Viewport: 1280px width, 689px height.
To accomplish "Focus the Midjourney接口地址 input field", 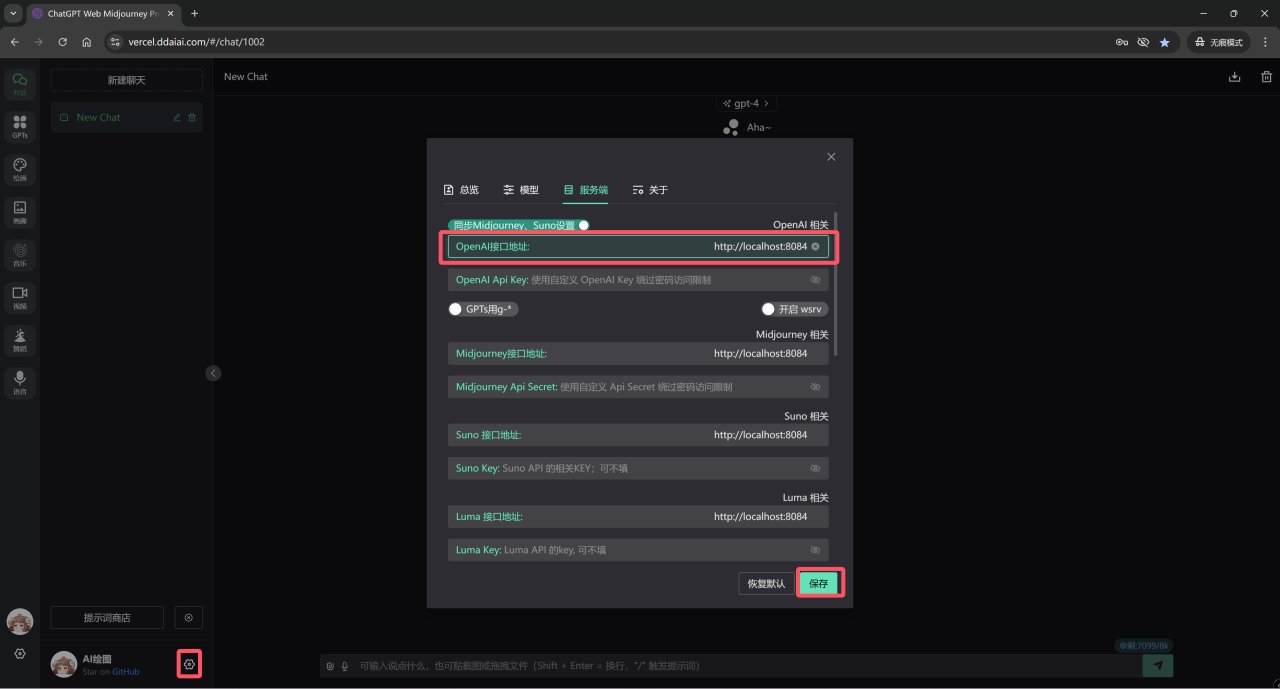I will 638,353.
